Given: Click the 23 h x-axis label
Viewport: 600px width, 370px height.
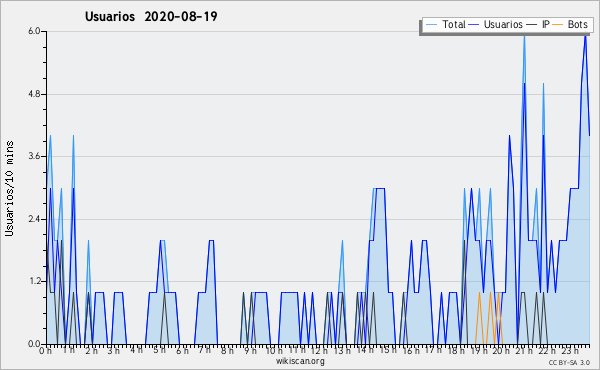Looking at the screenshot, I should tap(569, 350).
